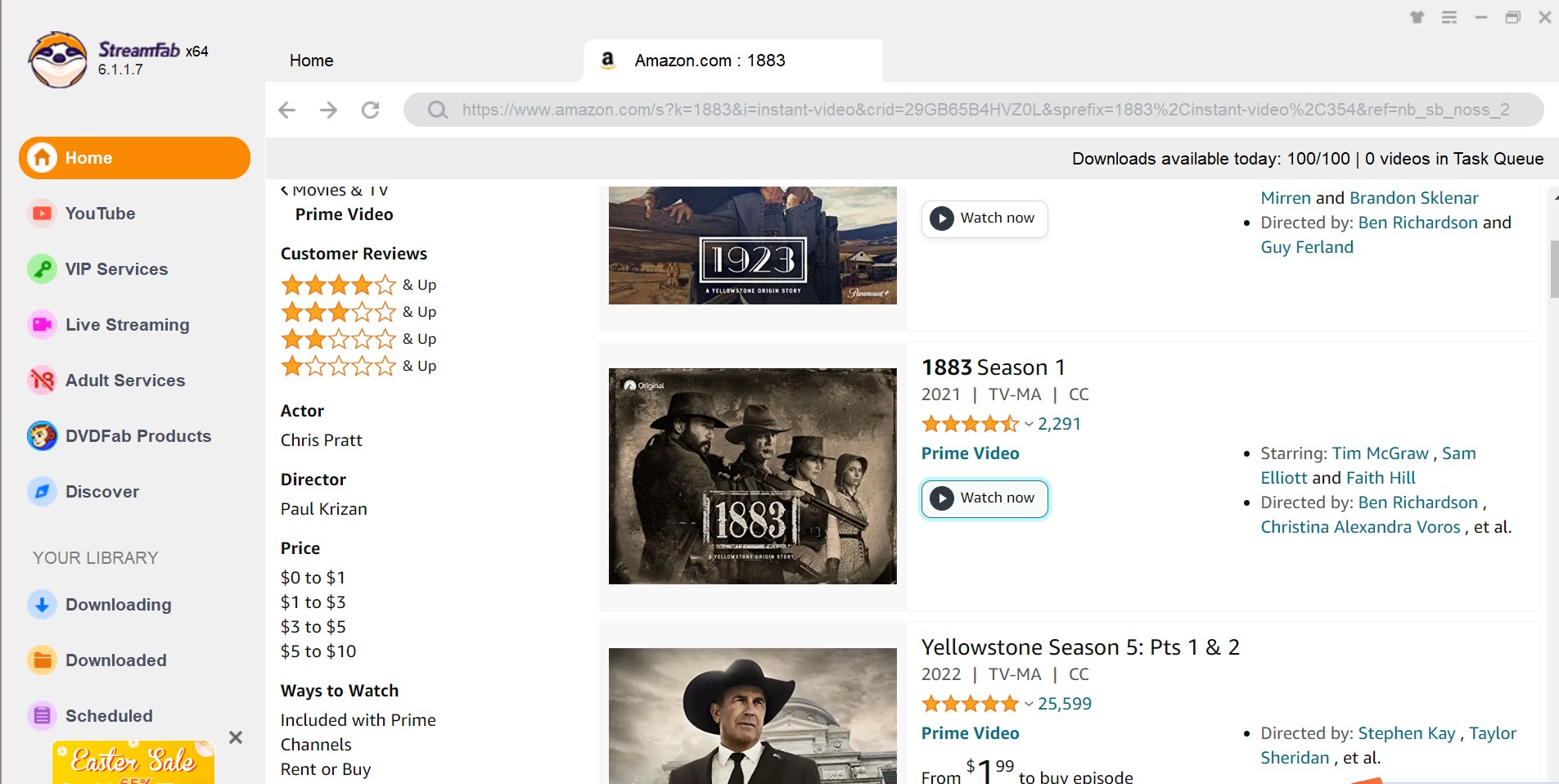Viewport: 1559px width, 784px height.
Task: Click the Downloaded folder icon
Action: tap(42, 660)
